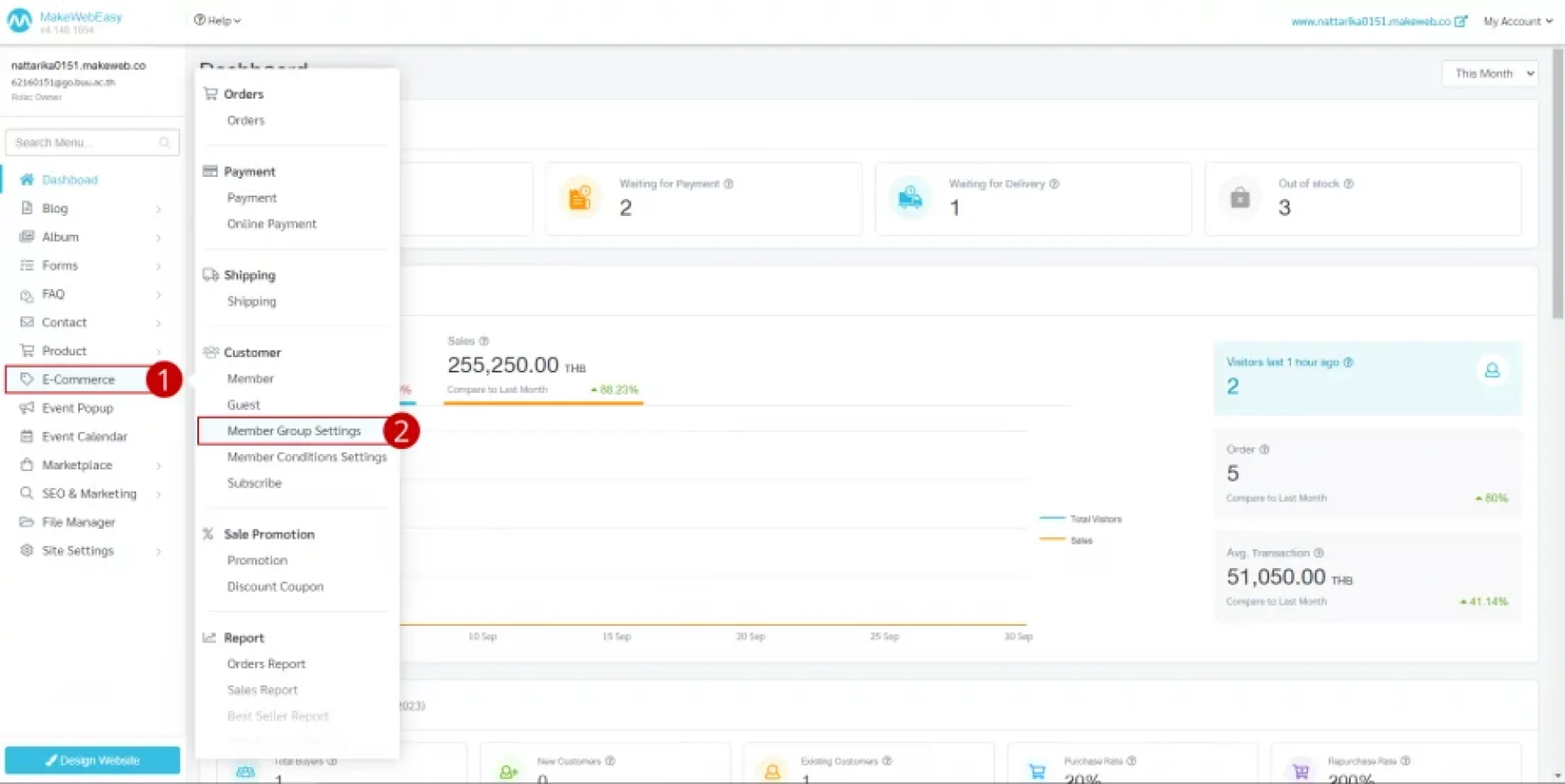
Task: Expand Site Settings in the sidebar
Action: tap(158, 551)
